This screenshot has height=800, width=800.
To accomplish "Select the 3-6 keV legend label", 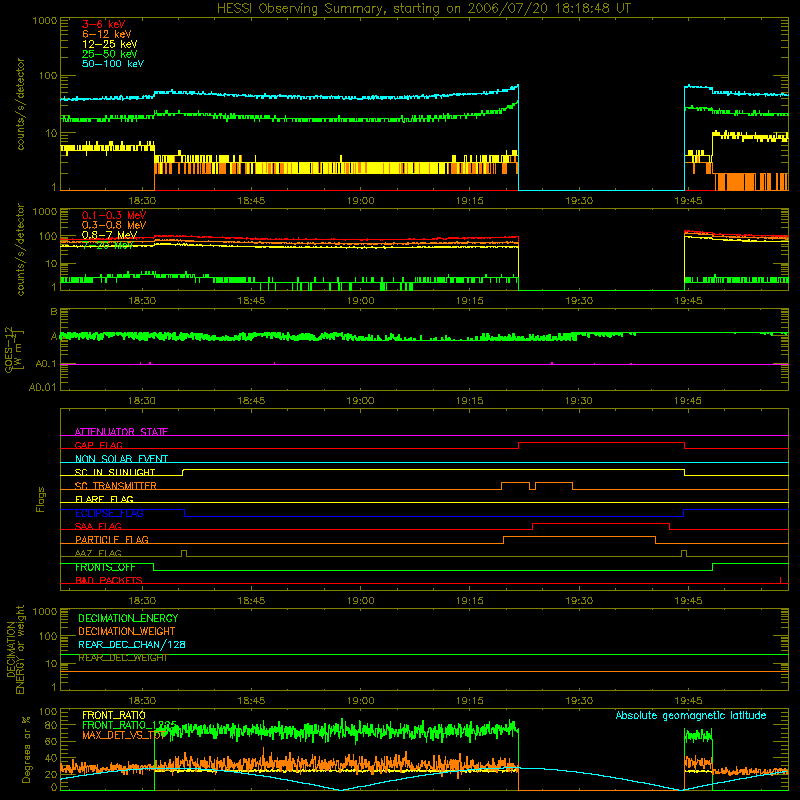I will [104, 24].
